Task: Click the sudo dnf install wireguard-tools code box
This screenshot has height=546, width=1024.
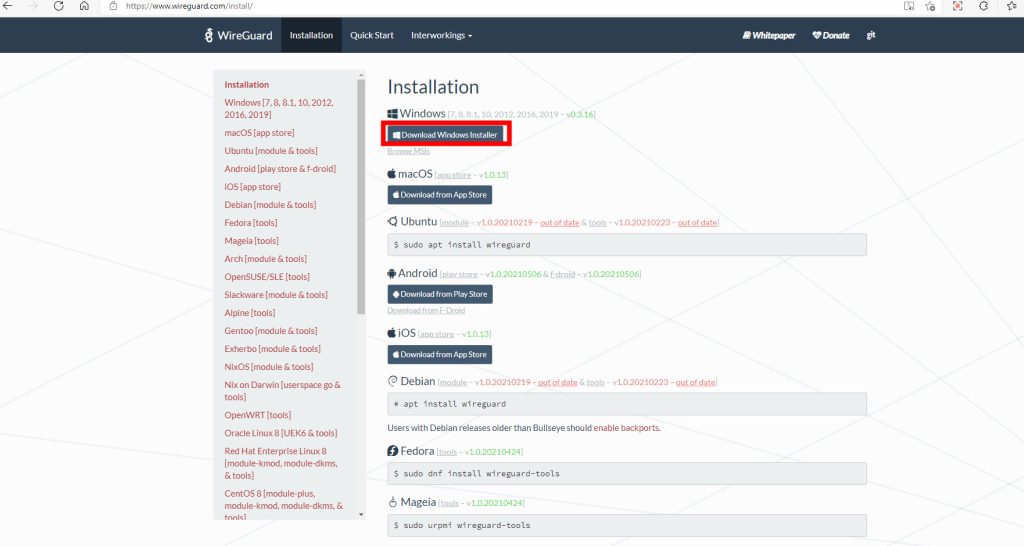Action: click(627, 474)
